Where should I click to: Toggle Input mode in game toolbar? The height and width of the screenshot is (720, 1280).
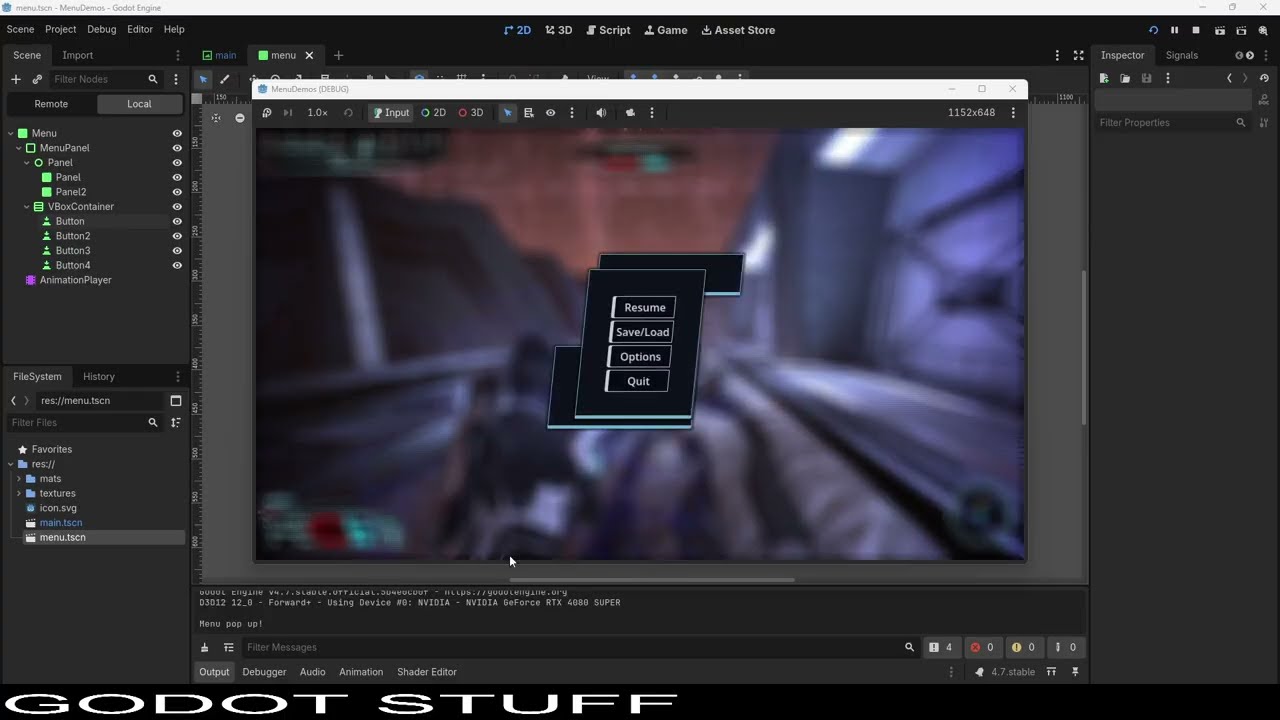tap(391, 113)
